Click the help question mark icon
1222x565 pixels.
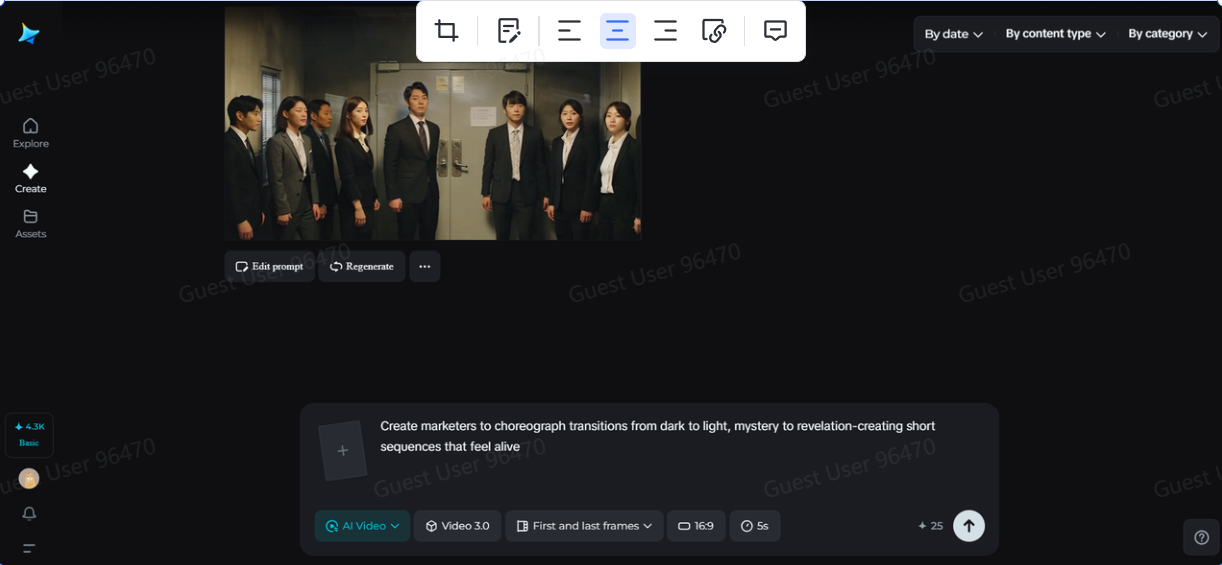(1201, 537)
